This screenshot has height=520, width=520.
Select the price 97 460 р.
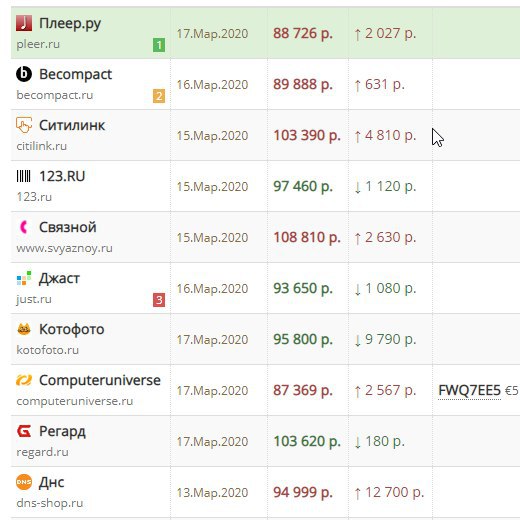303,187
